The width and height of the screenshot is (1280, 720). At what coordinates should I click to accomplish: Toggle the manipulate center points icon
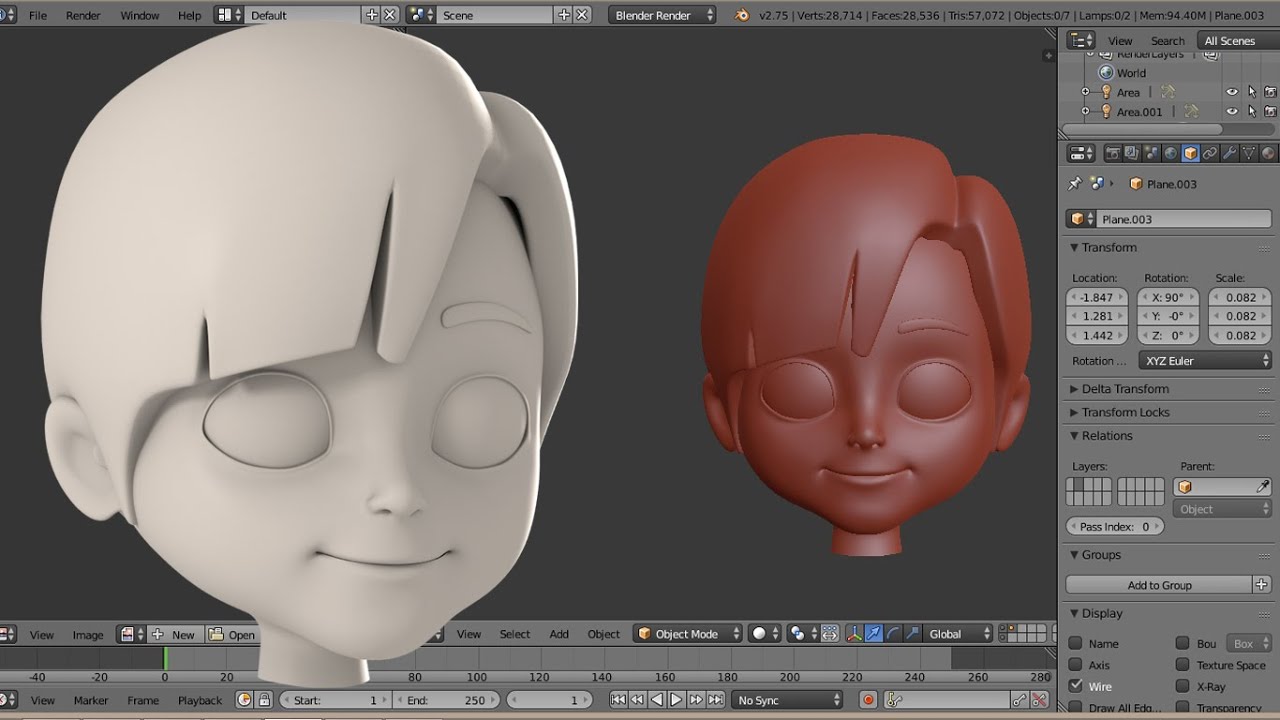tap(828, 633)
